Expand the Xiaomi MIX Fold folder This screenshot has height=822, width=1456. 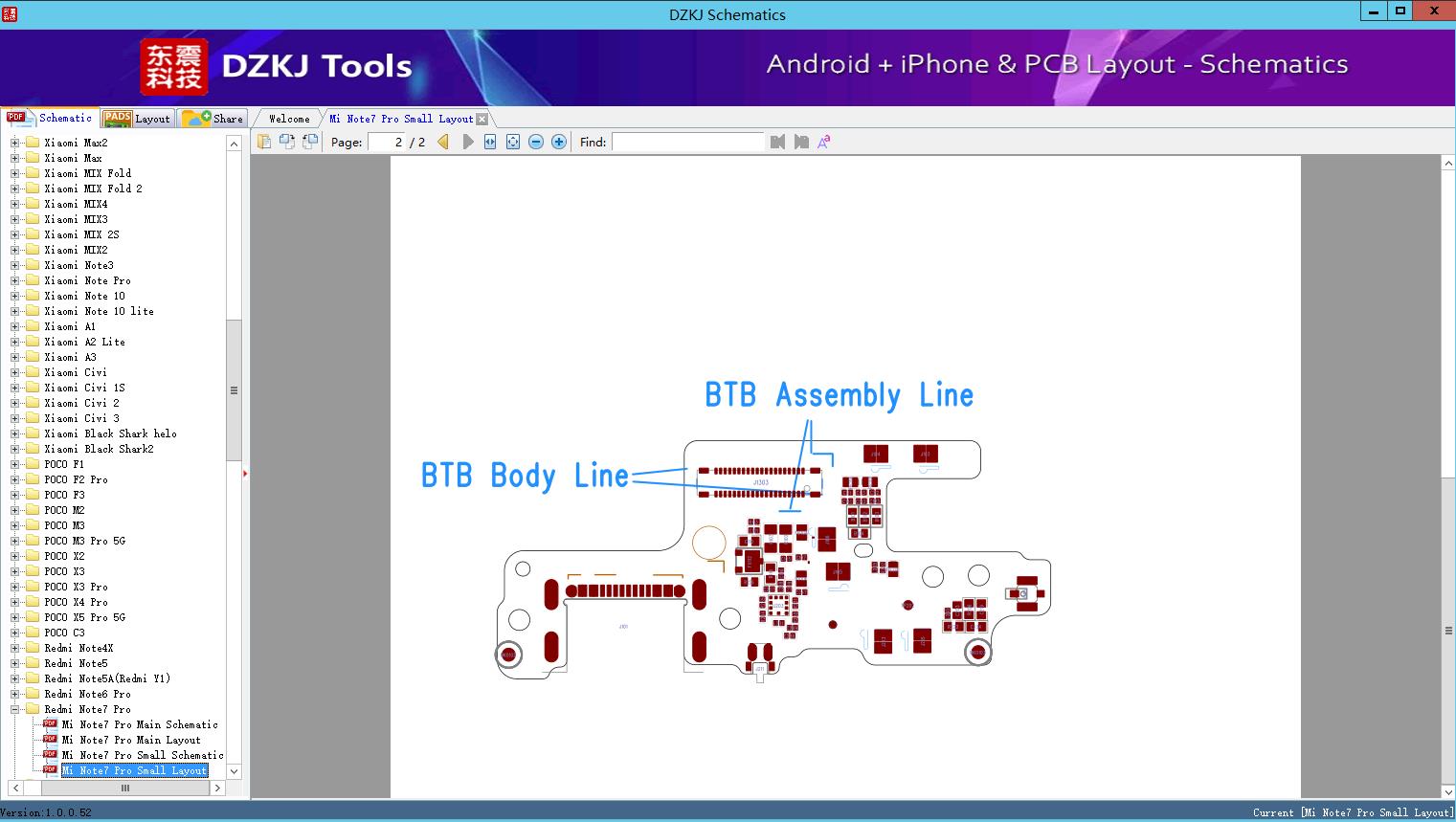[14, 173]
